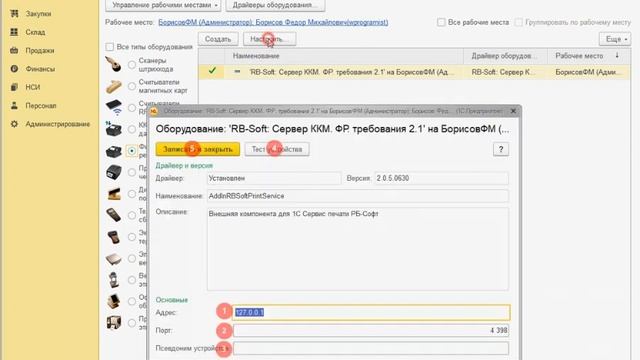Select the Сканеры штрихкода radio button
This screenshot has width=640, height=360.
[x=132, y=64]
